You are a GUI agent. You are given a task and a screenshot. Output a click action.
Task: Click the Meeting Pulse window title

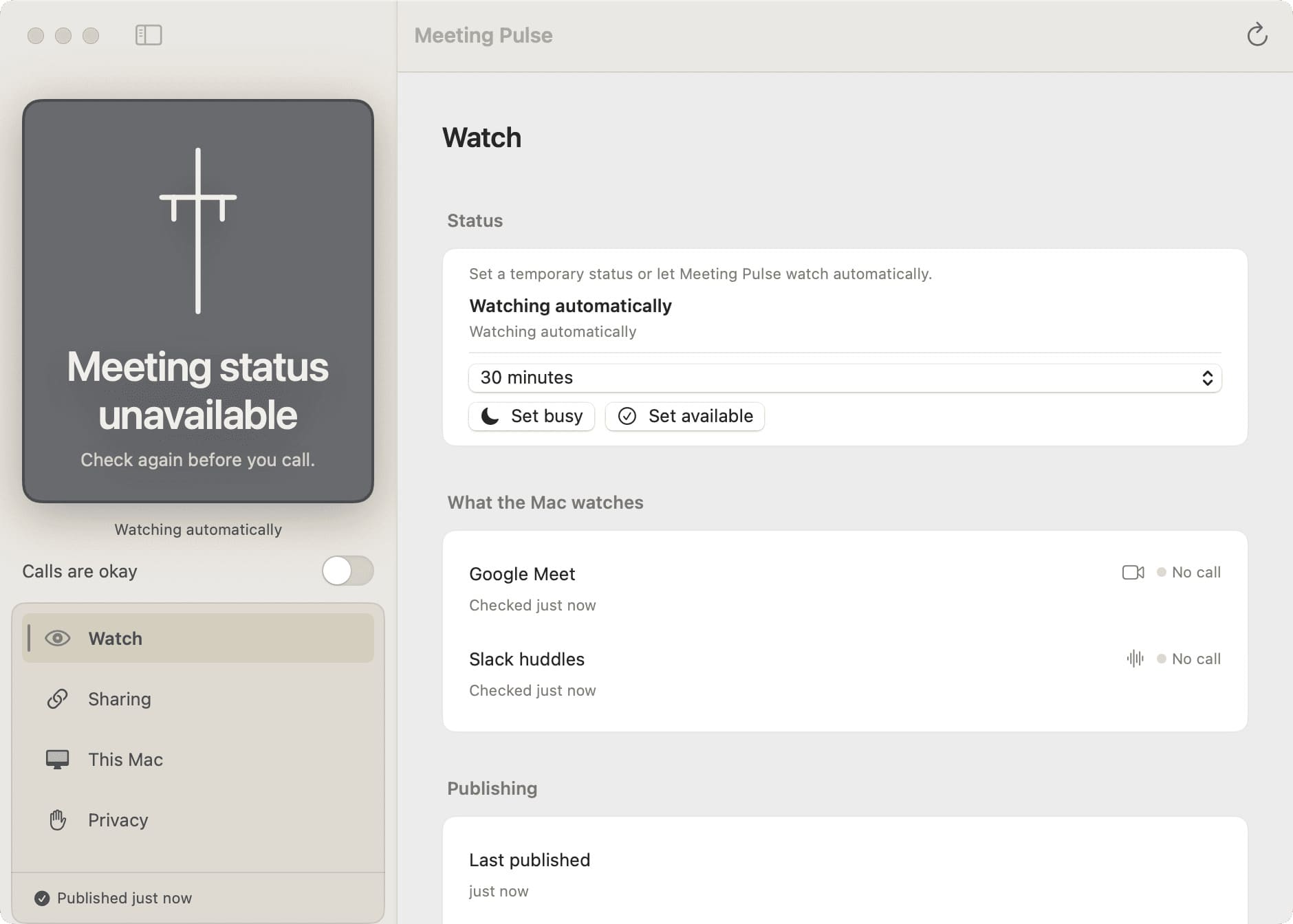coord(483,35)
